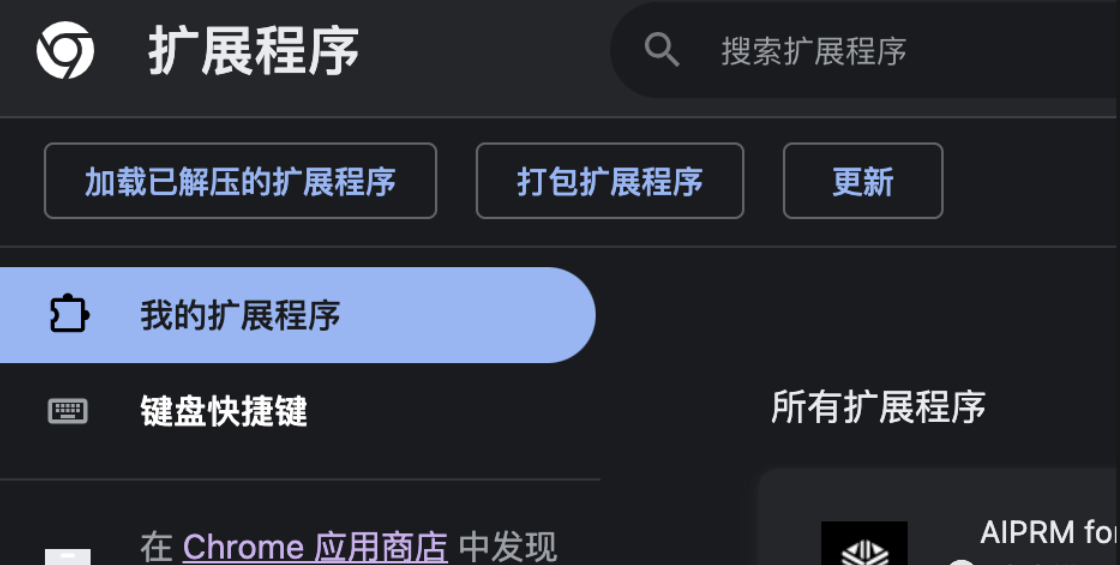Open the Chrome 应用商店 link
Screen dimensions: 1120x565
coord(315,548)
